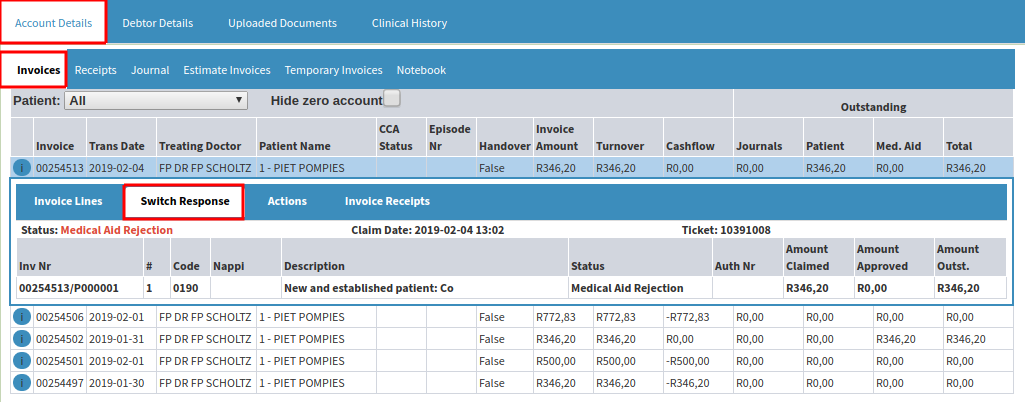Open the Uploaded Documents tab
The height and width of the screenshot is (402, 1025).
(282, 23)
